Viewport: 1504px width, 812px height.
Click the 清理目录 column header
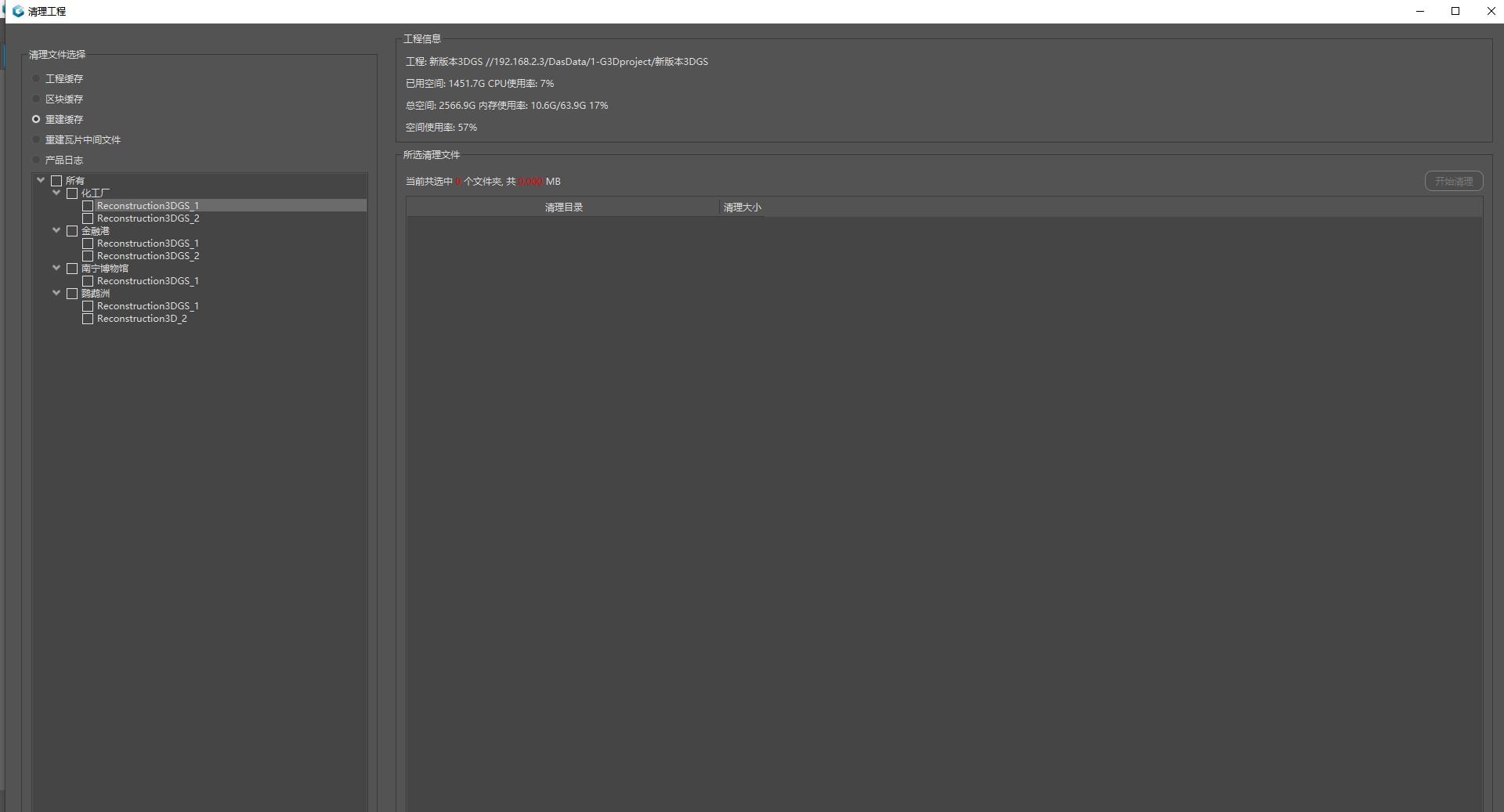tap(563, 208)
